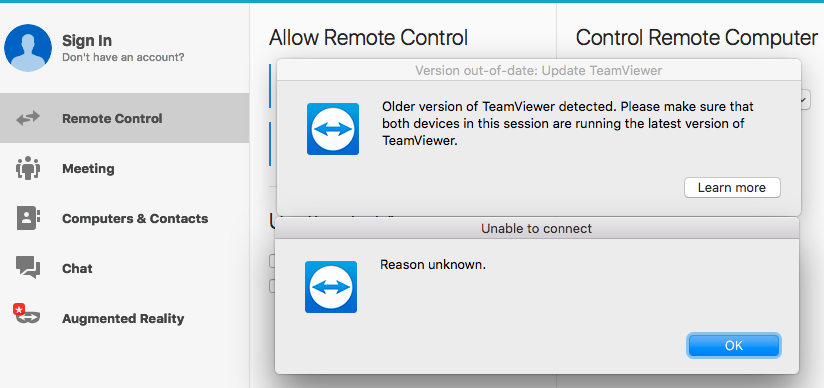824x388 pixels.
Task: Confirm the error with the OK button
Action: (x=734, y=345)
